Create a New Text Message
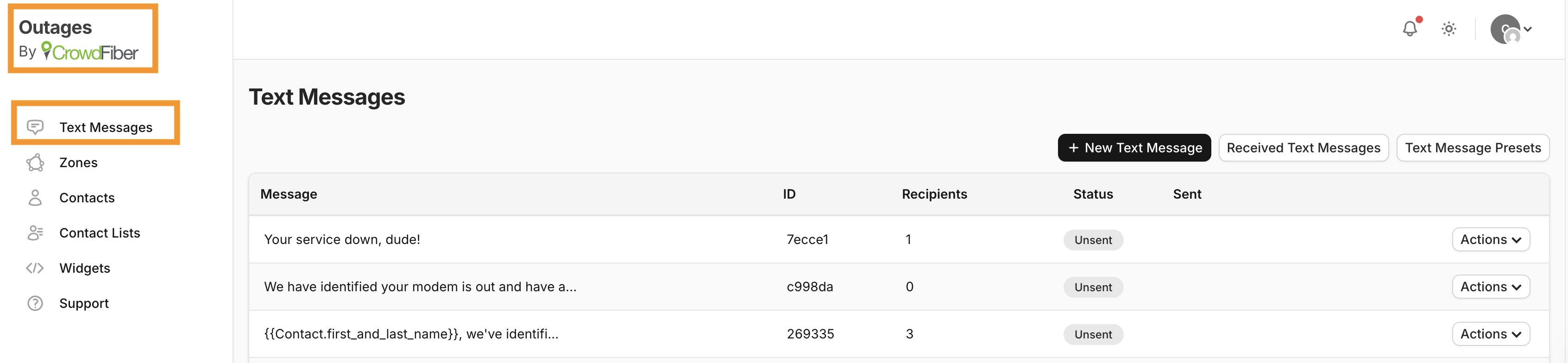This screenshot has height=363, width=1568. pyautogui.click(x=1134, y=148)
